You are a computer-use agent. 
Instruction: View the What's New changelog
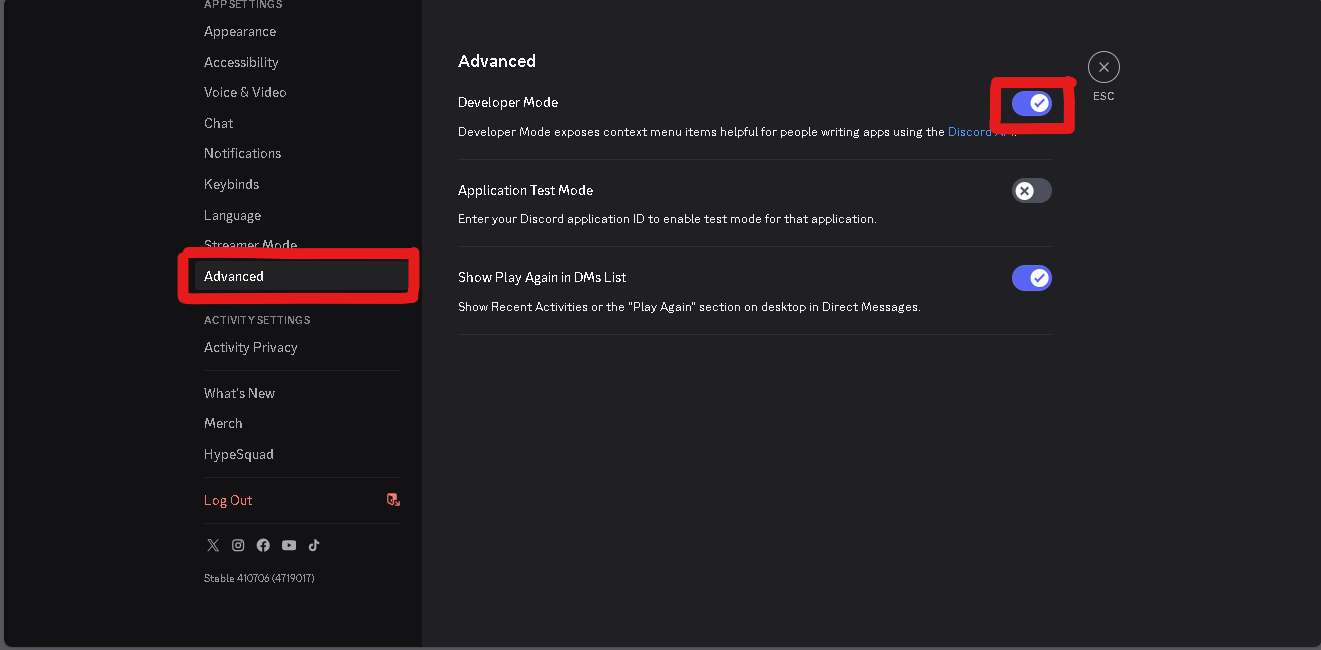239,393
